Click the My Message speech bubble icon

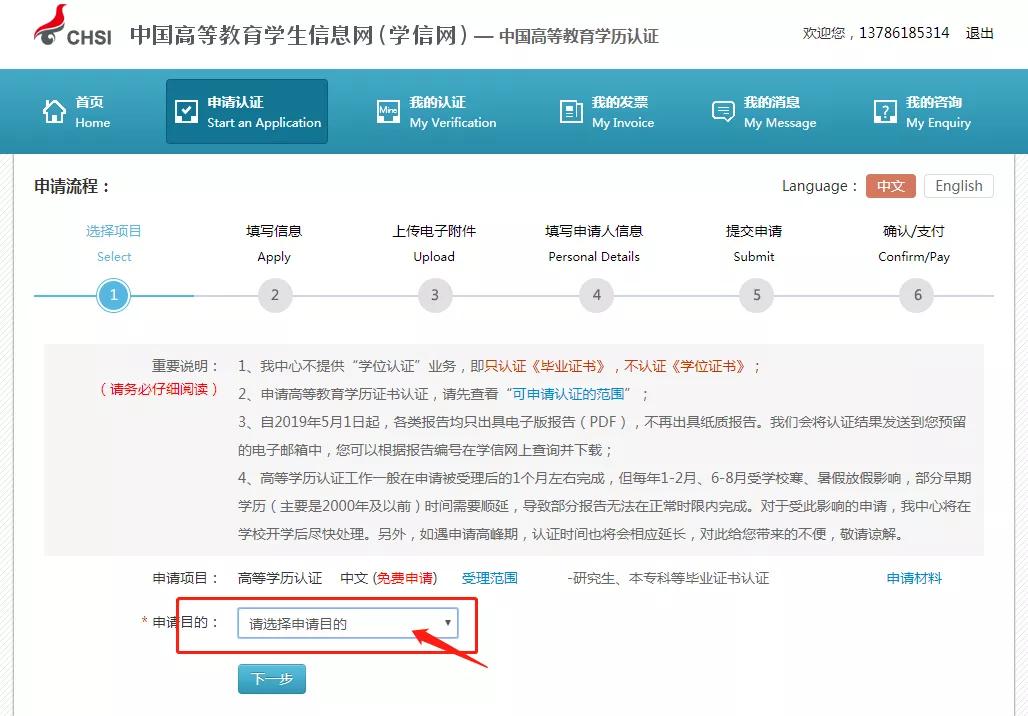tap(722, 111)
